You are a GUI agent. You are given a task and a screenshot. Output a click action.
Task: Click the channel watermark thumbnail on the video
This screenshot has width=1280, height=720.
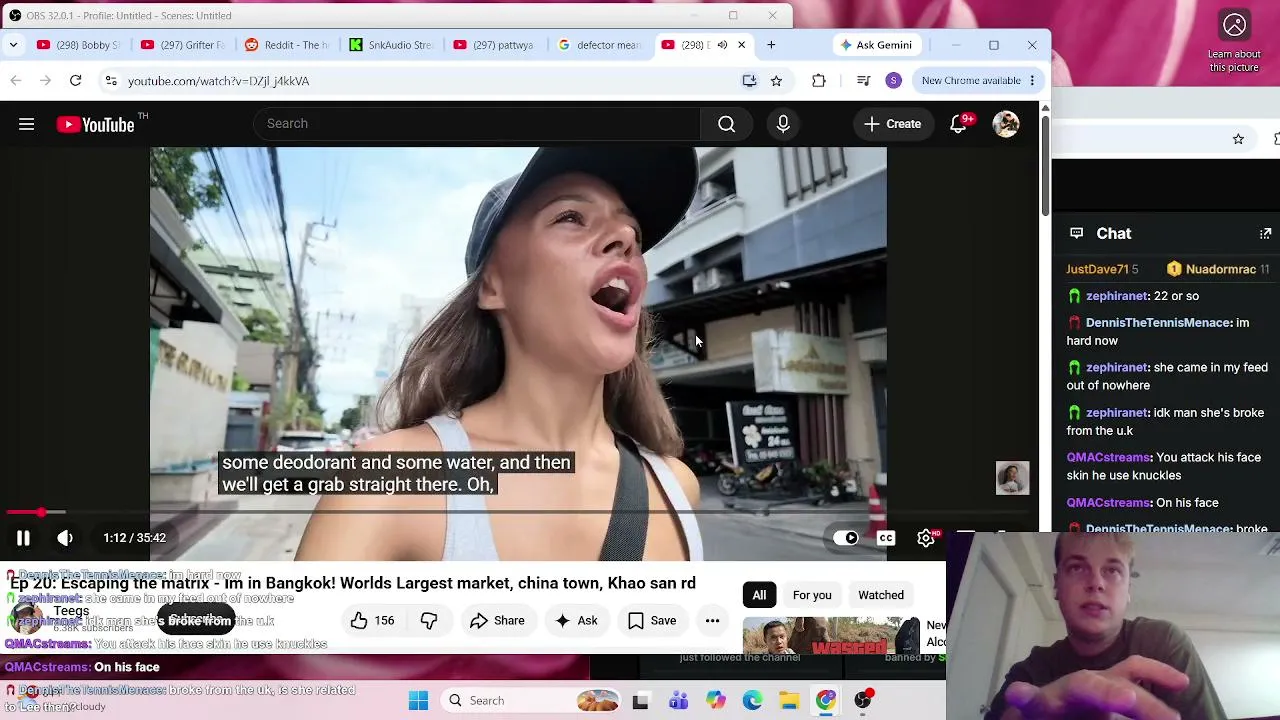pyautogui.click(x=1012, y=478)
